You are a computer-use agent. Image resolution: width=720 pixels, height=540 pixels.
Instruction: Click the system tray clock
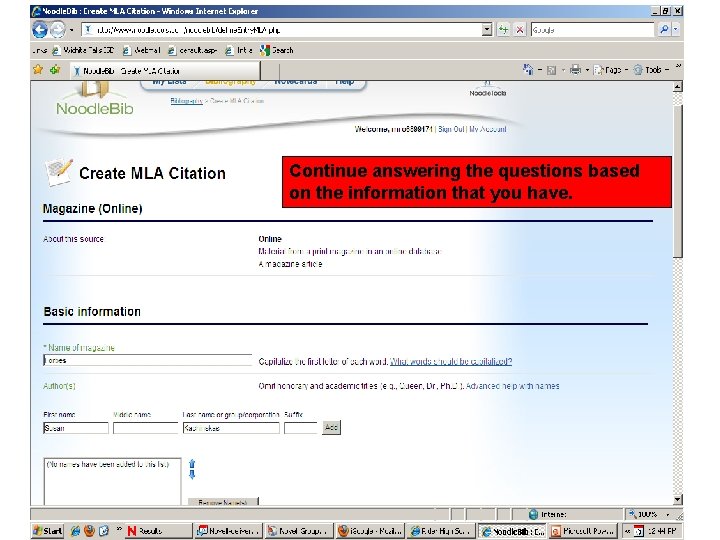[662, 531]
